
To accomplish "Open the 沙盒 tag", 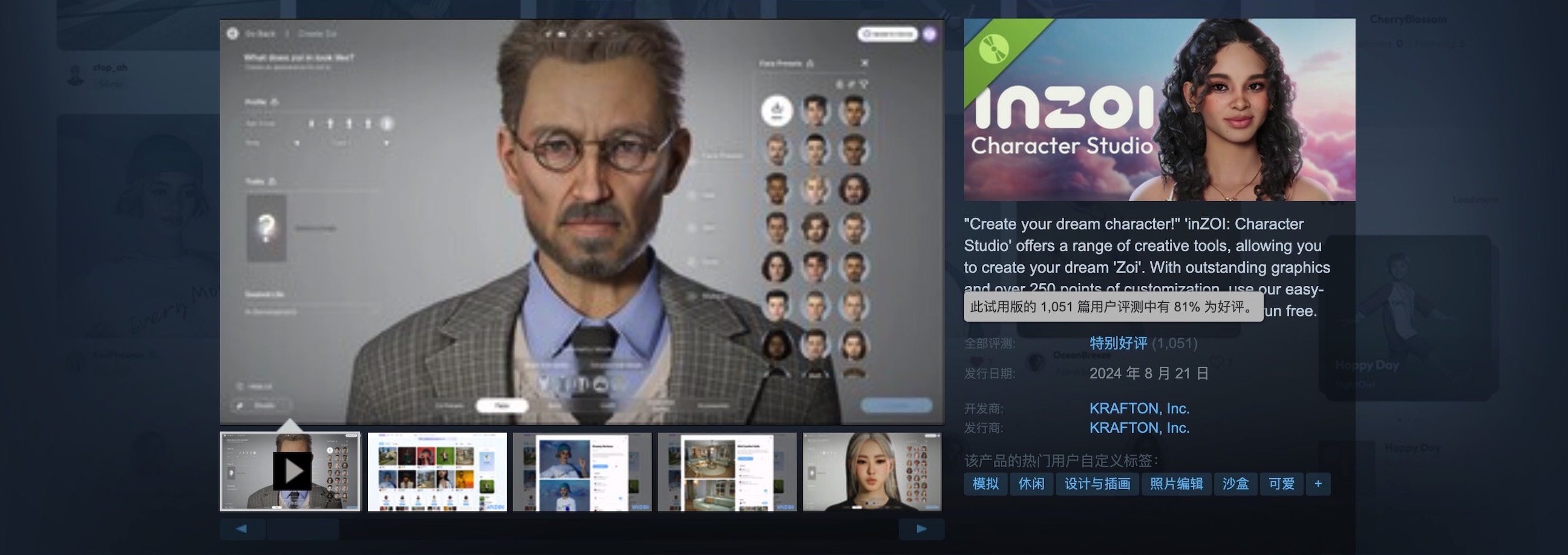I will (x=1235, y=484).
